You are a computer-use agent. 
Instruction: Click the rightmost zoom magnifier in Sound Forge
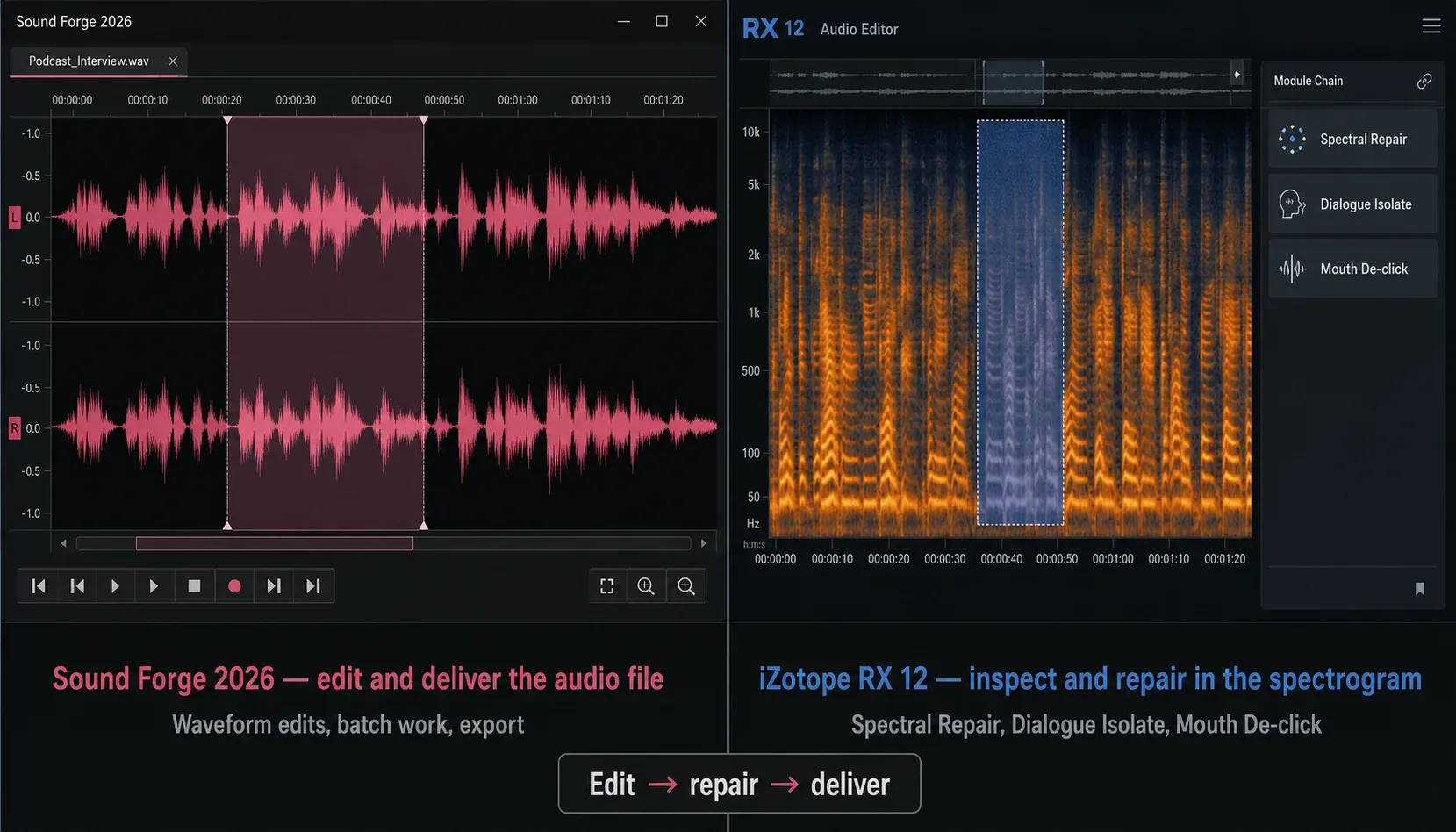(686, 586)
